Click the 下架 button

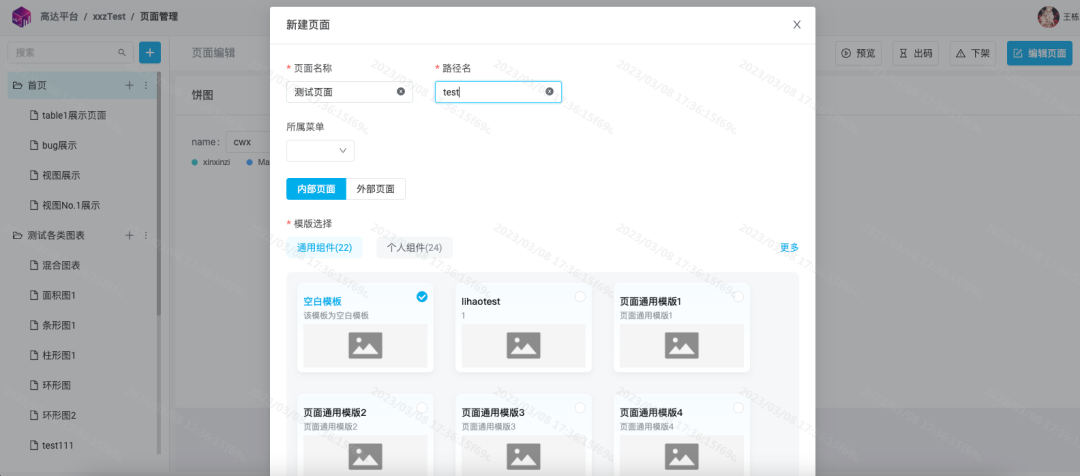pos(973,53)
